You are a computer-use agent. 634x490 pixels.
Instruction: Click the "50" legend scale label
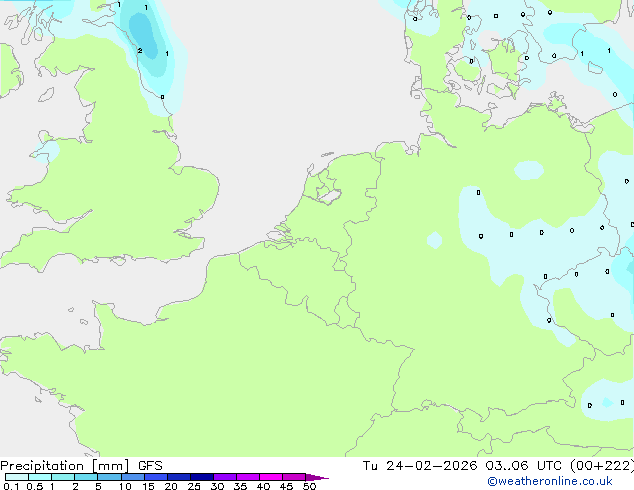(x=309, y=486)
